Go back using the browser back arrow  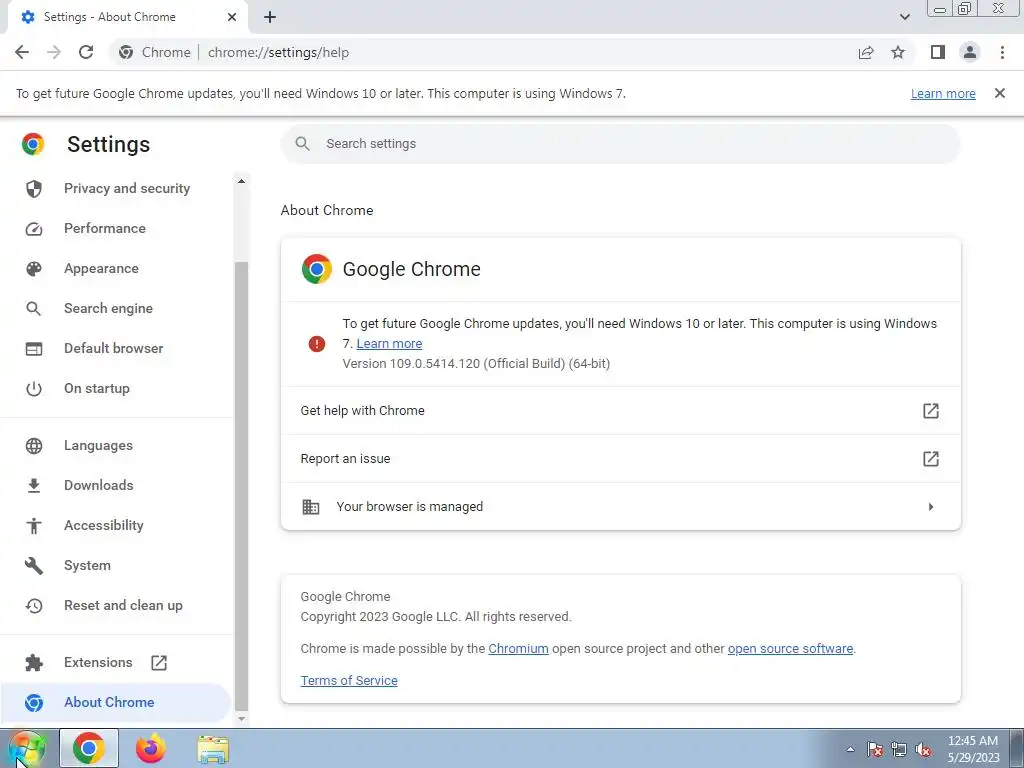coord(22,52)
